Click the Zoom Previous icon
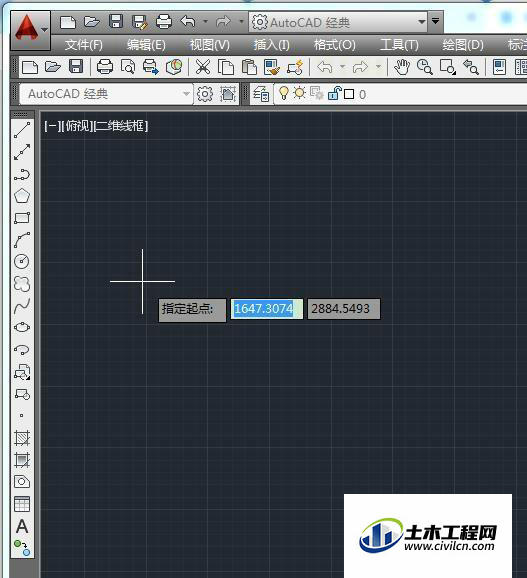This screenshot has height=578, width=527. pyautogui.click(x=471, y=67)
